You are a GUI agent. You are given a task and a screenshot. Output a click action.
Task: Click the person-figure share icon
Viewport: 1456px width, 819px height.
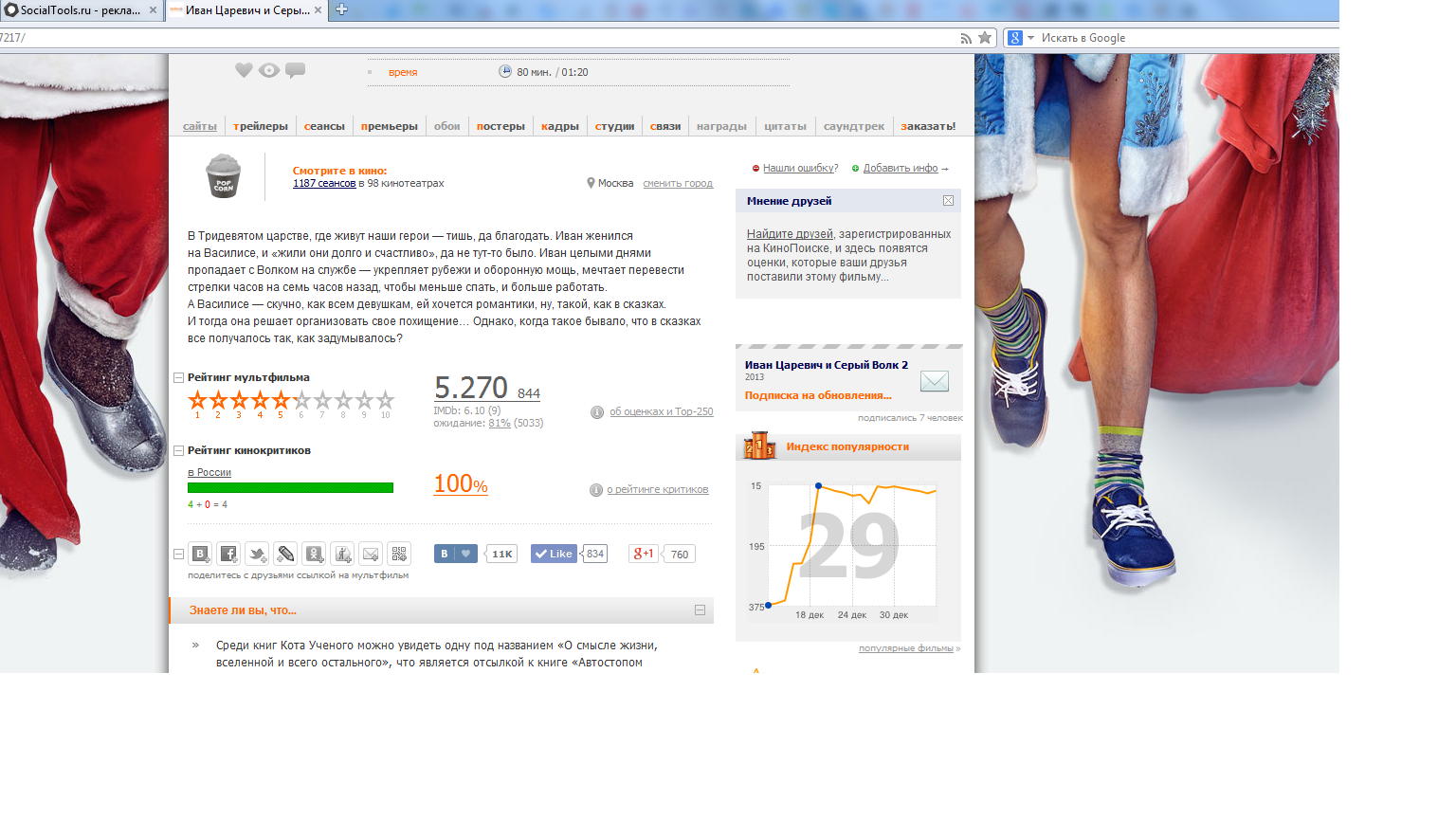342,554
